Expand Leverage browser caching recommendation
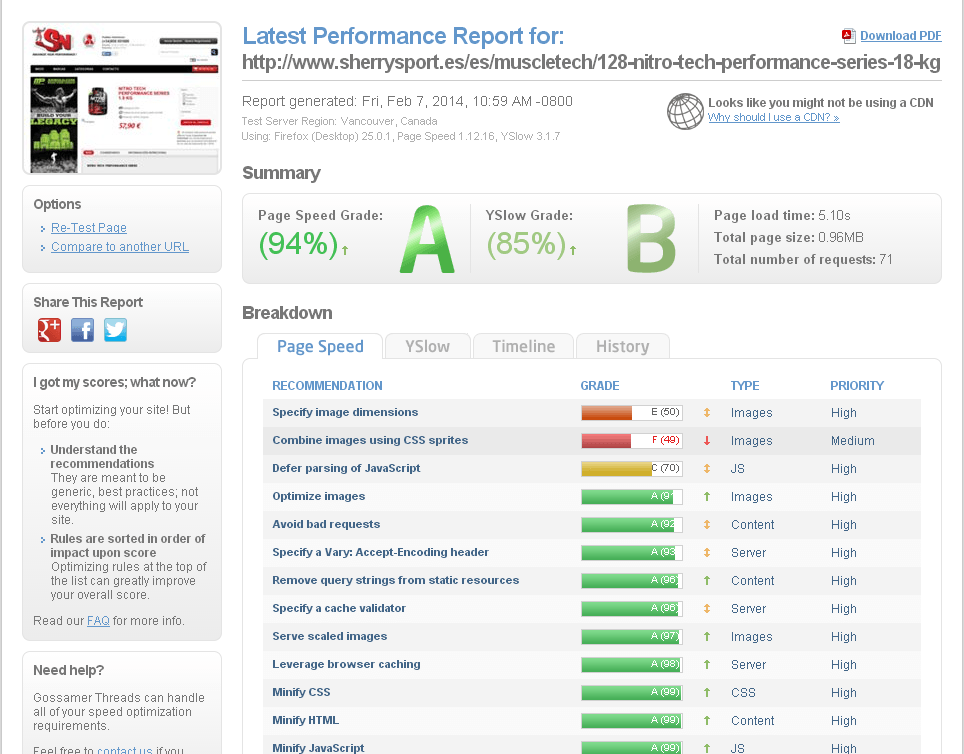Screen dimensions: 964x754 point(346,664)
